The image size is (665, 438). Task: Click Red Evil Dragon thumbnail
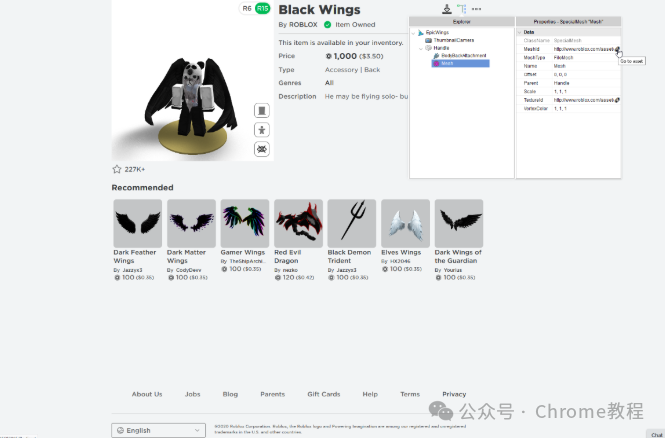[x=298, y=223]
